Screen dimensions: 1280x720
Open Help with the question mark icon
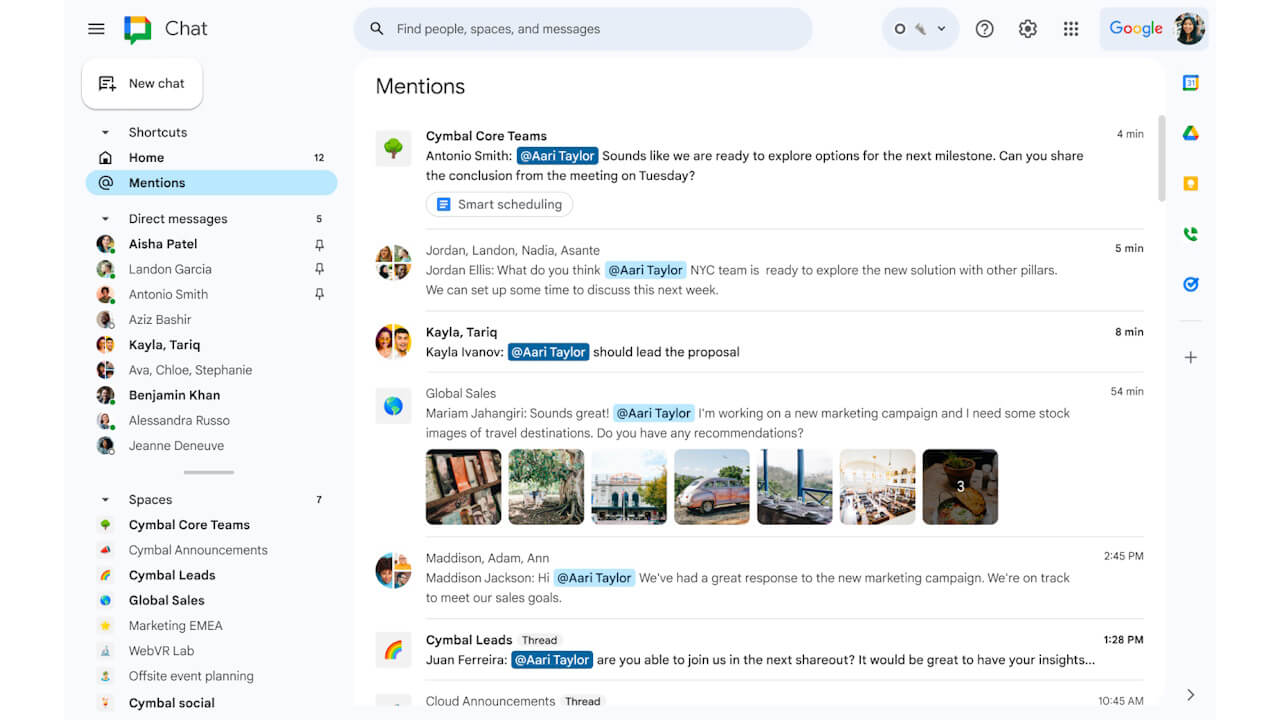click(984, 28)
